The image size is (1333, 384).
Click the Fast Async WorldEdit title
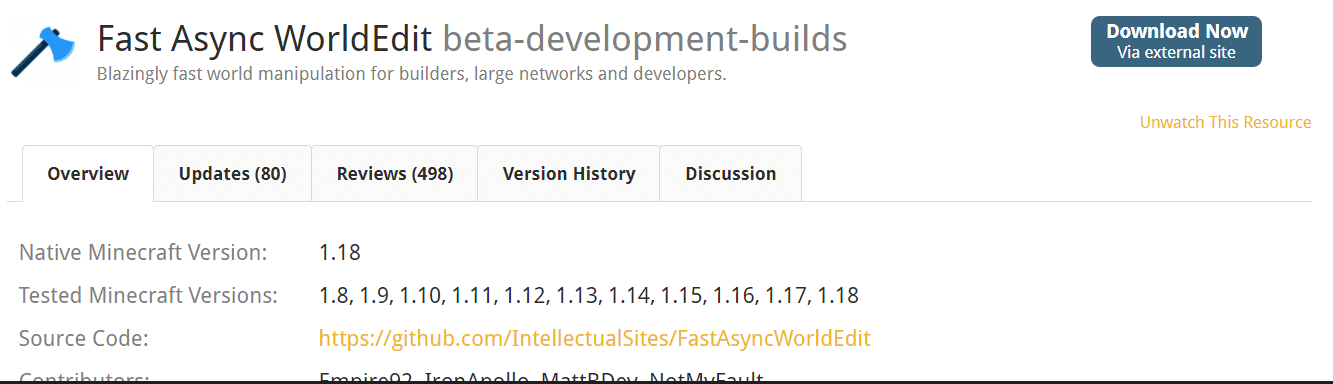pyautogui.click(x=265, y=39)
